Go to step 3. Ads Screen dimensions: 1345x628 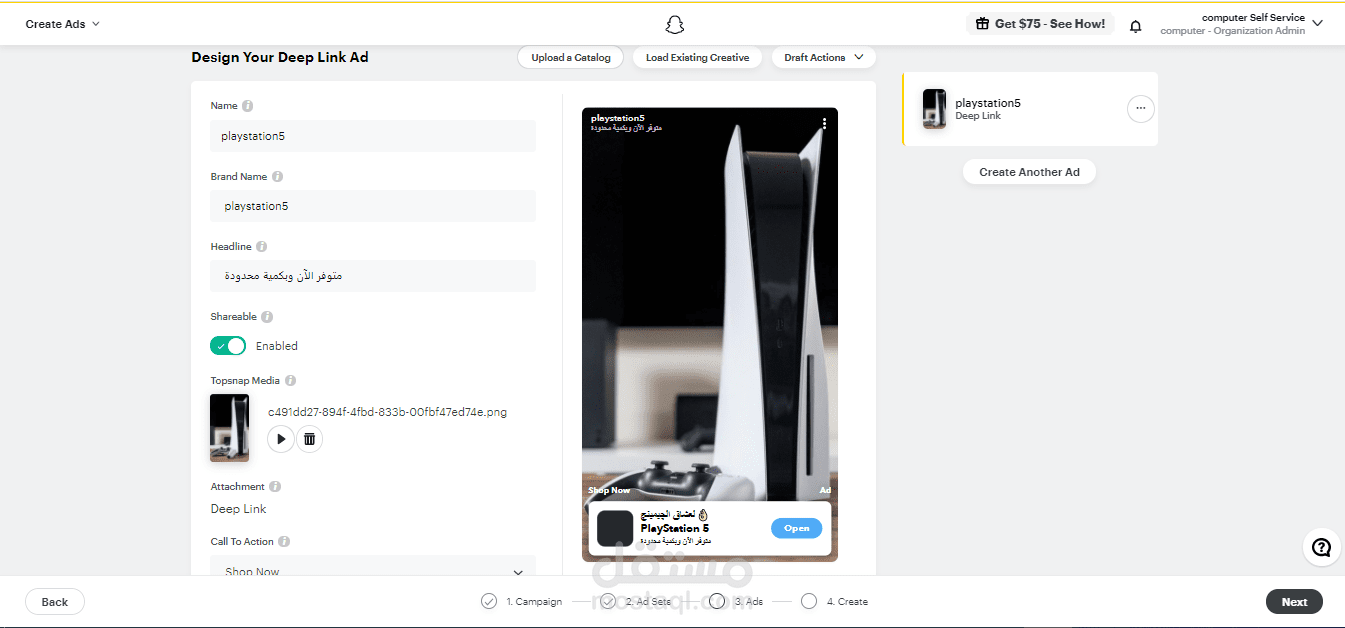(x=749, y=602)
